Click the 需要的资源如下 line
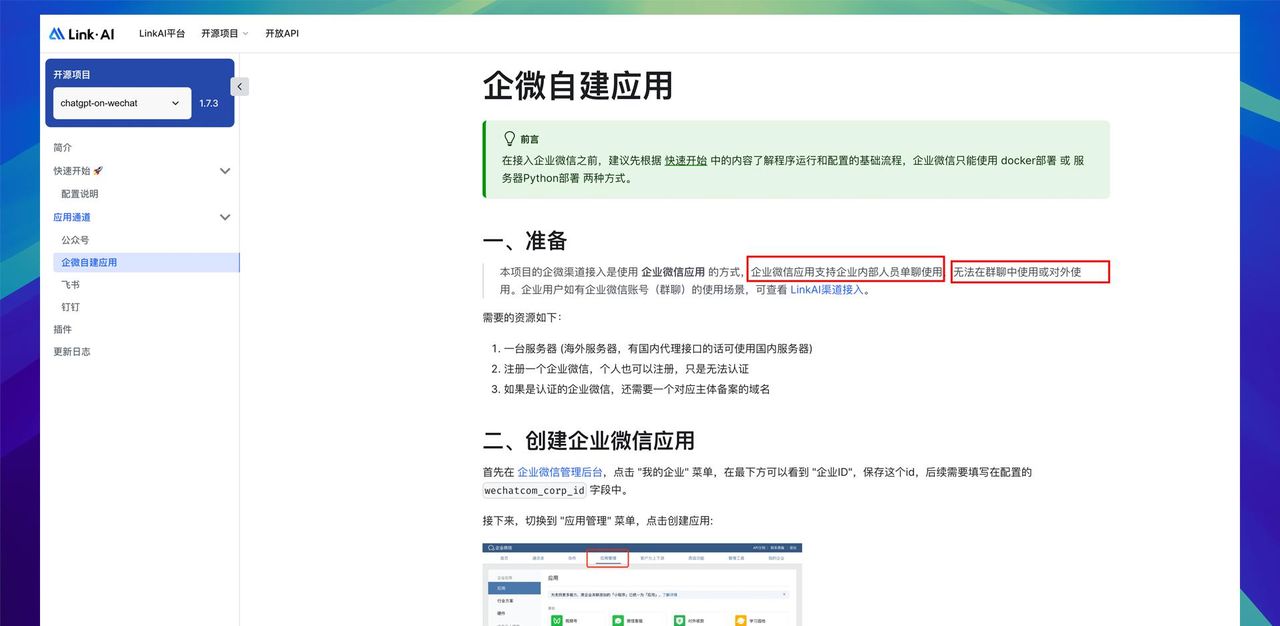1280x626 pixels. coord(522,317)
